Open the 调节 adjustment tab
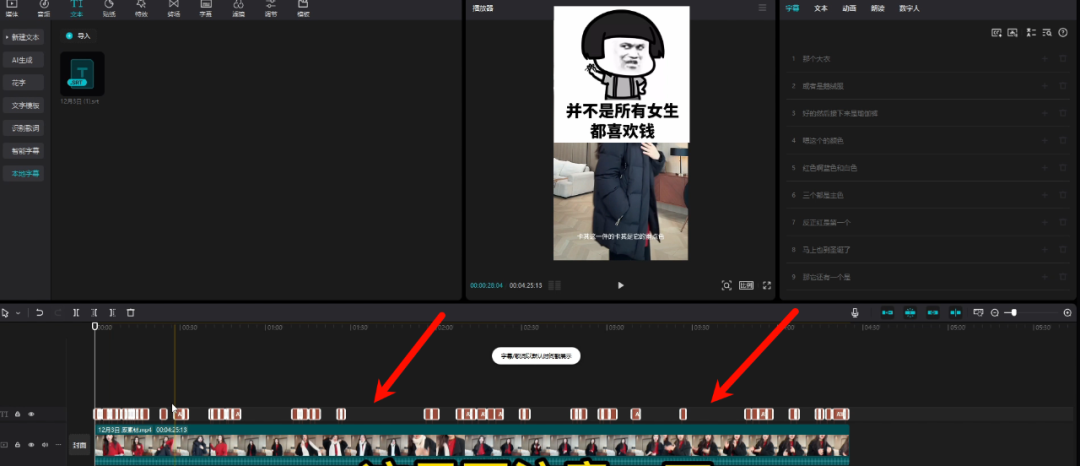 coord(271,8)
